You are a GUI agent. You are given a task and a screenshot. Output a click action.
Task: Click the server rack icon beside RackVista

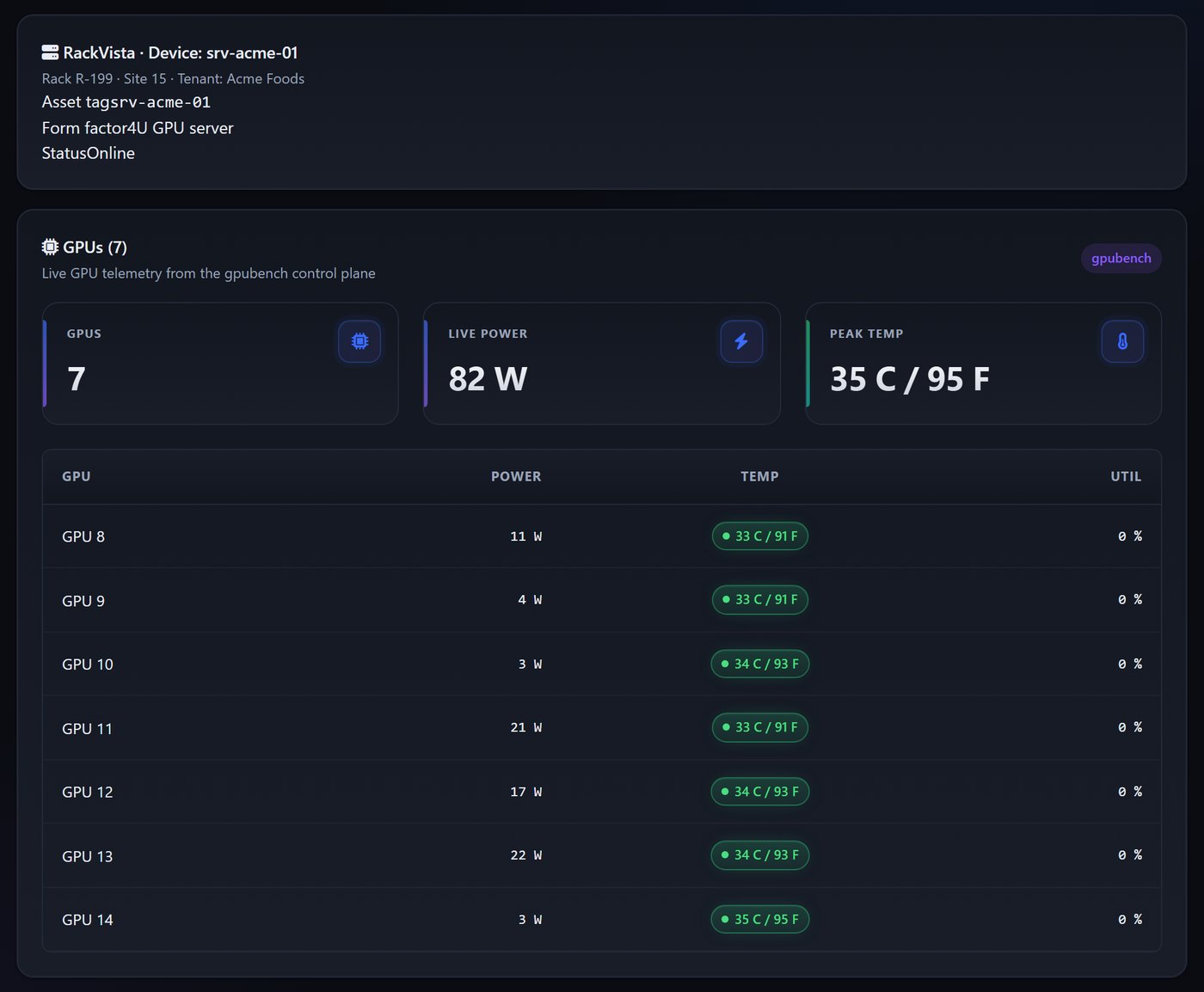point(50,52)
